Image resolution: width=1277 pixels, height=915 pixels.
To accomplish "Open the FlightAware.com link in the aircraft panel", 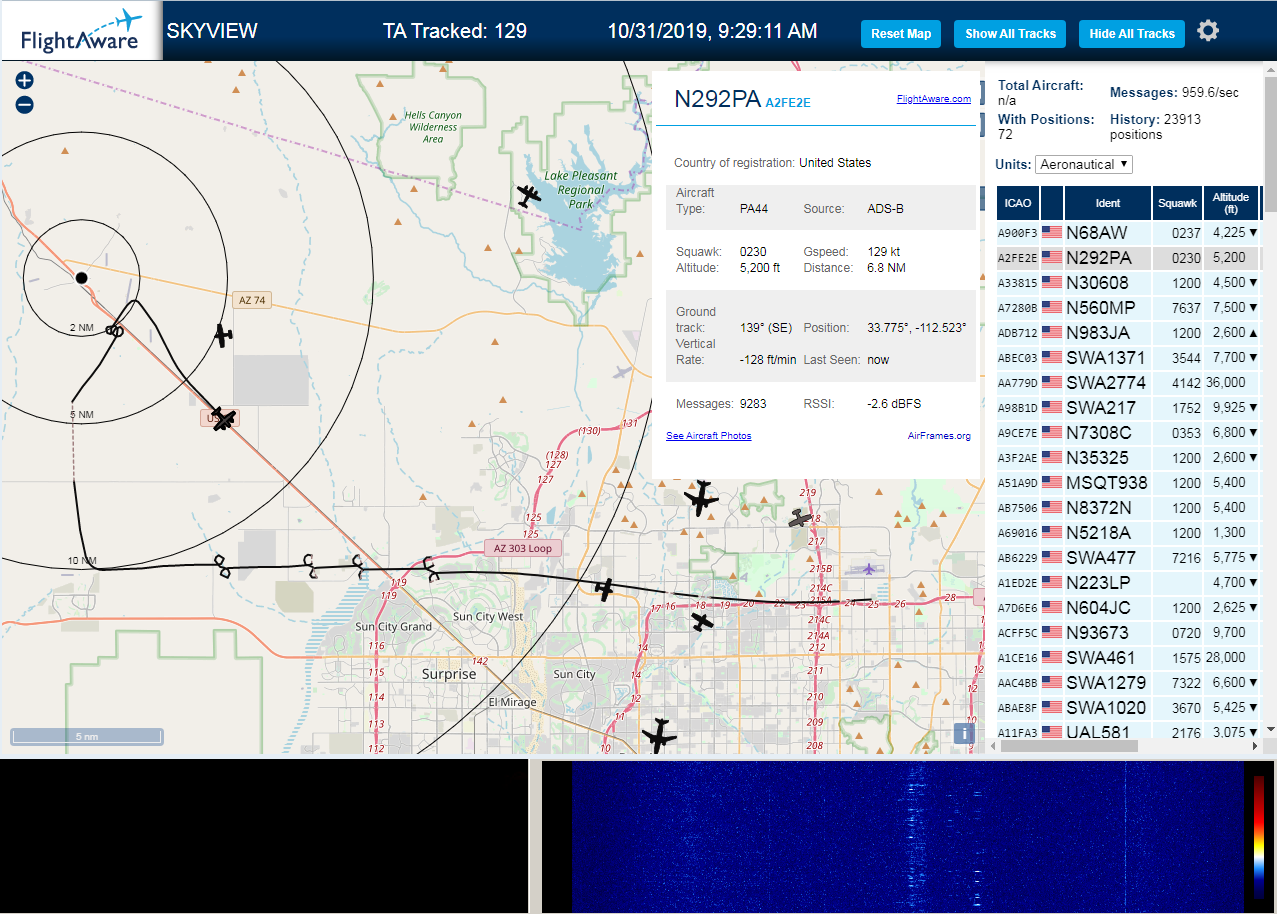I will [x=934, y=99].
